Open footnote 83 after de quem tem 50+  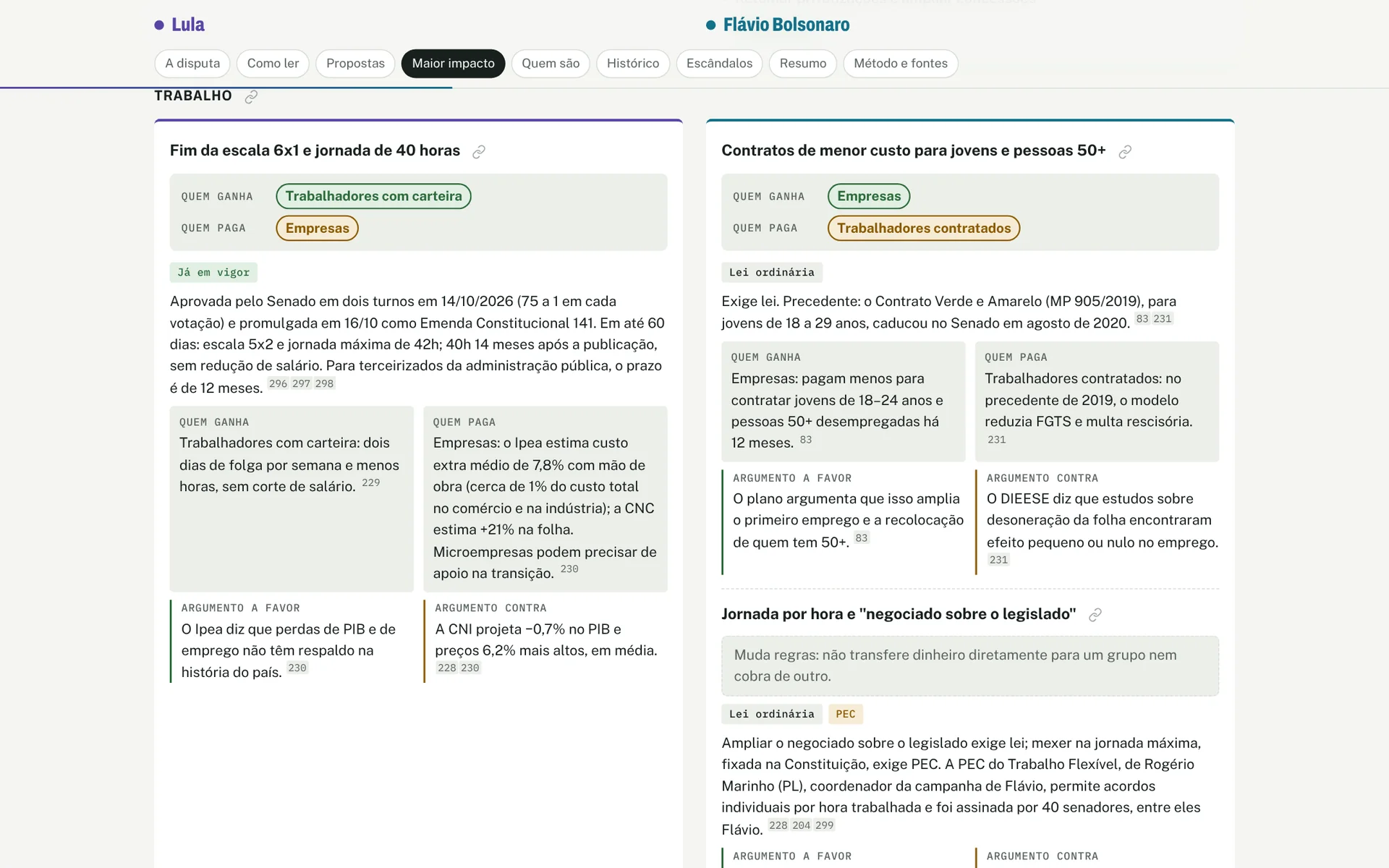pos(862,538)
